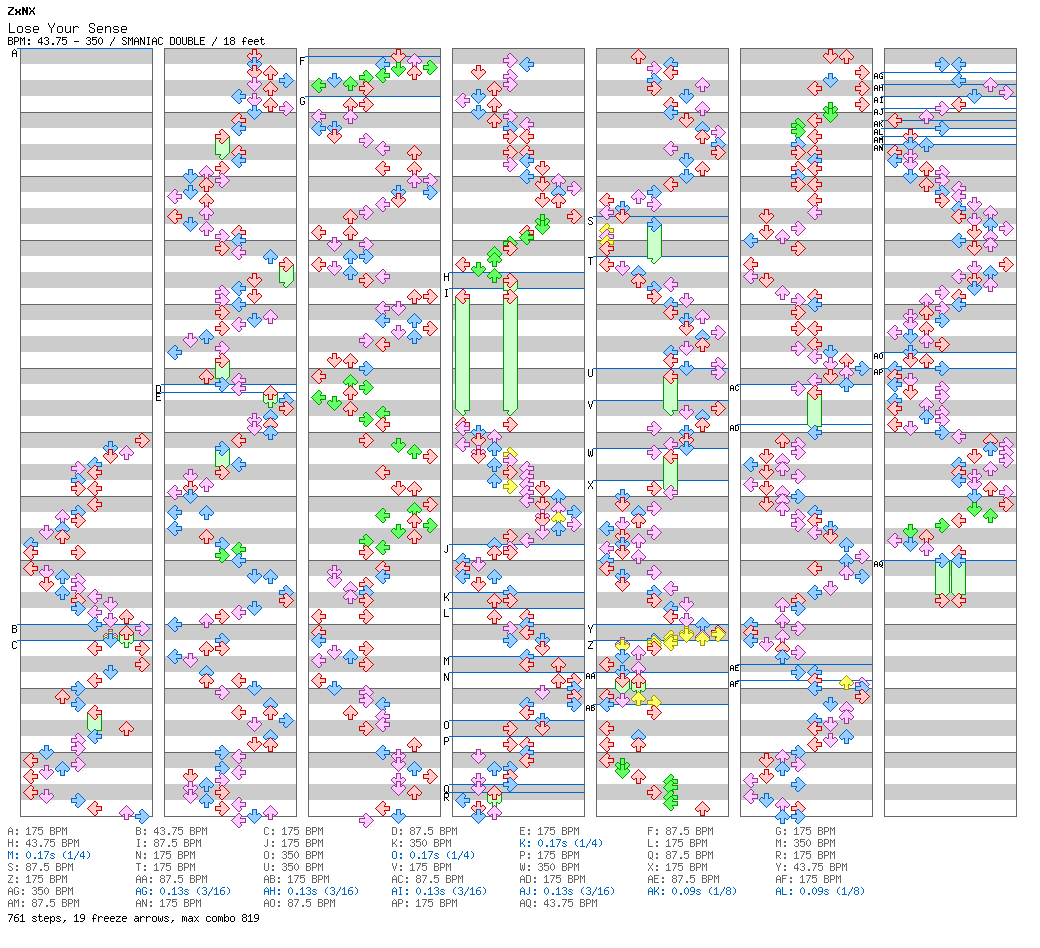Click the artist name "ZxNX"
The image size is (1040, 948).
point(21,11)
